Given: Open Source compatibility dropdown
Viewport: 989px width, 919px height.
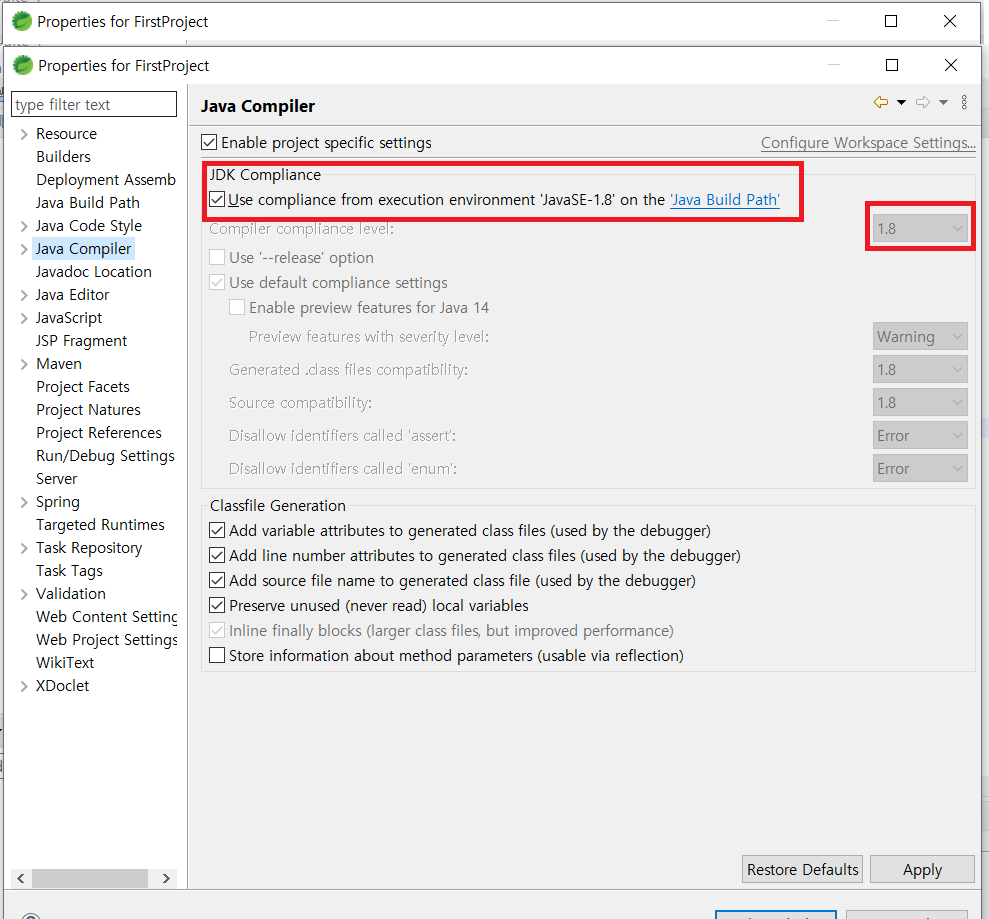Looking at the screenshot, I should (x=920, y=402).
